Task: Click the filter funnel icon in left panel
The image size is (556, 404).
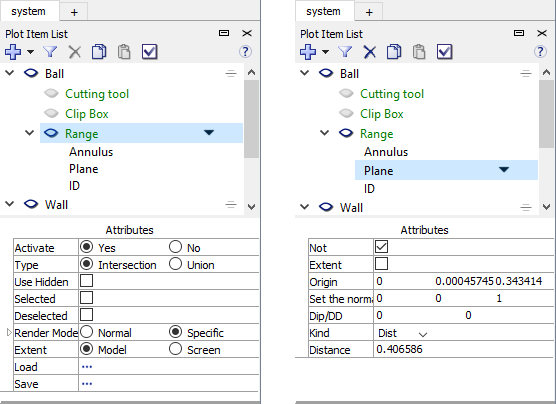Action: 50,52
